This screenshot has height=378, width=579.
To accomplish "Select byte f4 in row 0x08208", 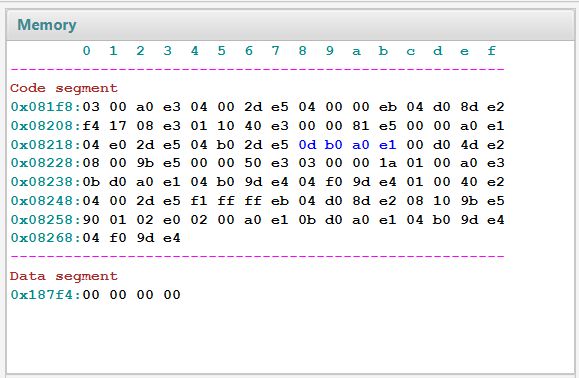I will tap(91, 126).
